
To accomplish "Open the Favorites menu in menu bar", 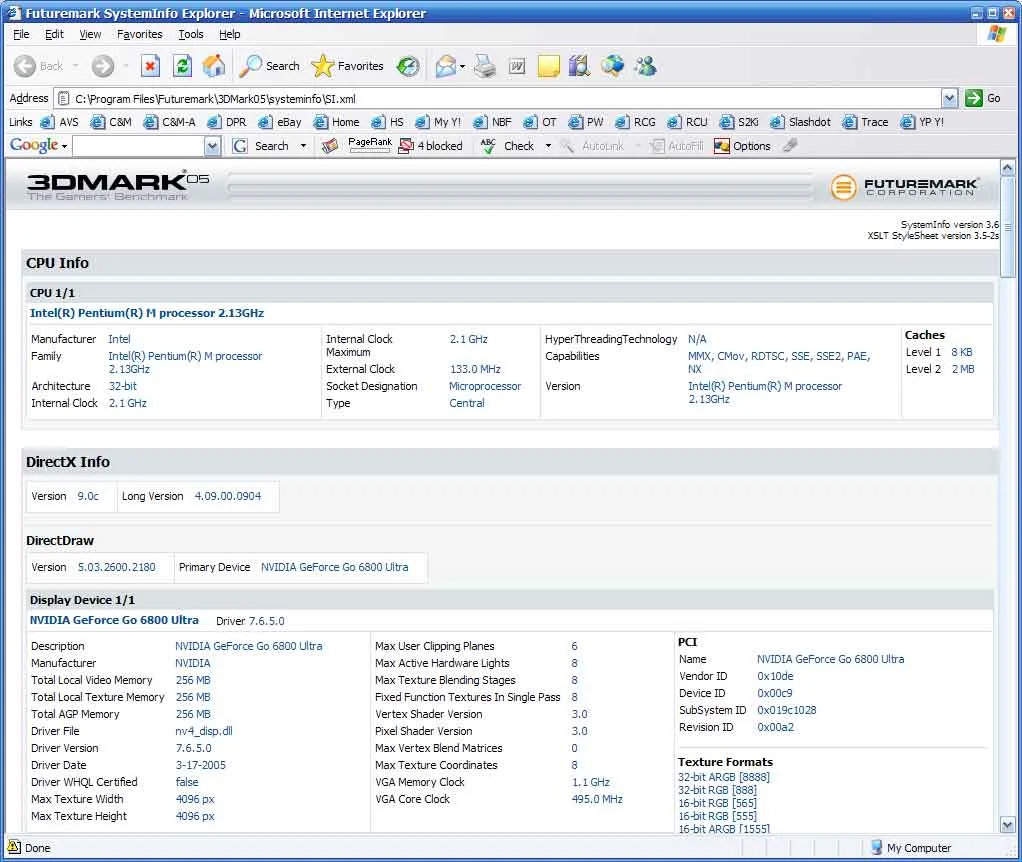I will (x=139, y=34).
